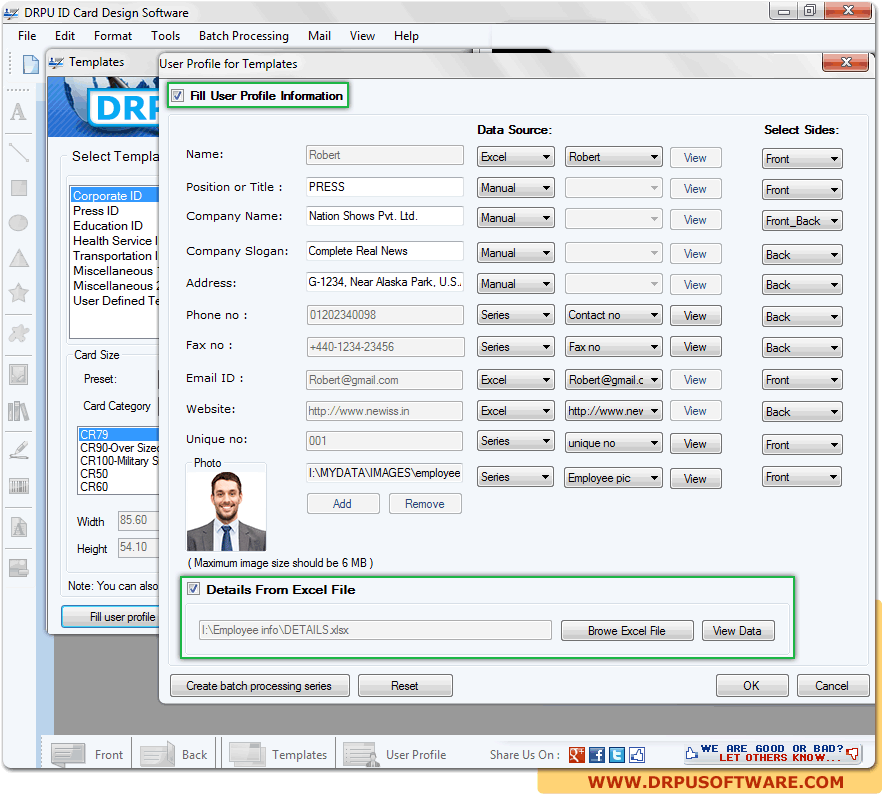Open the Templates bottom tab

pos(278,754)
